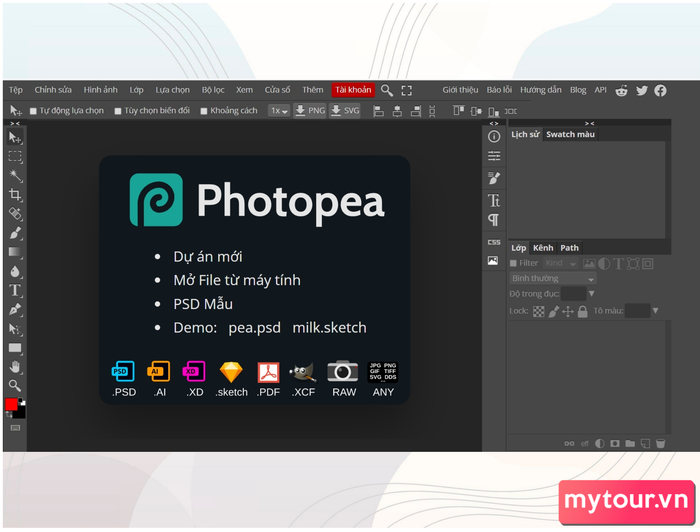Toggle lock all padlock icon

(582, 311)
